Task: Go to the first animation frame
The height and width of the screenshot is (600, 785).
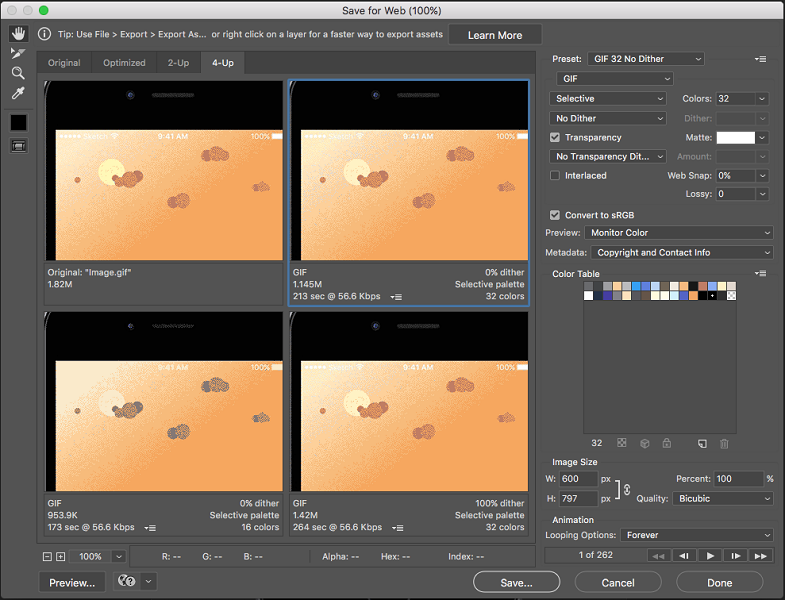Action: coord(658,555)
